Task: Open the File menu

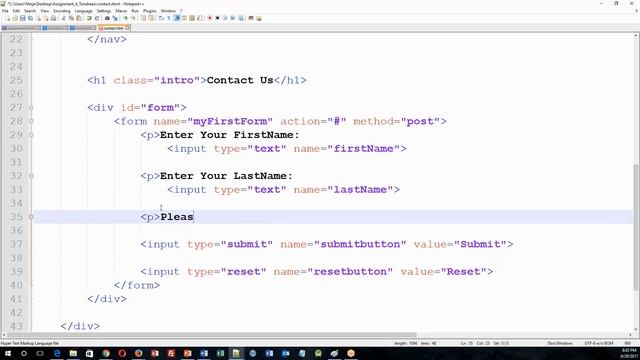Action: click(5, 11)
